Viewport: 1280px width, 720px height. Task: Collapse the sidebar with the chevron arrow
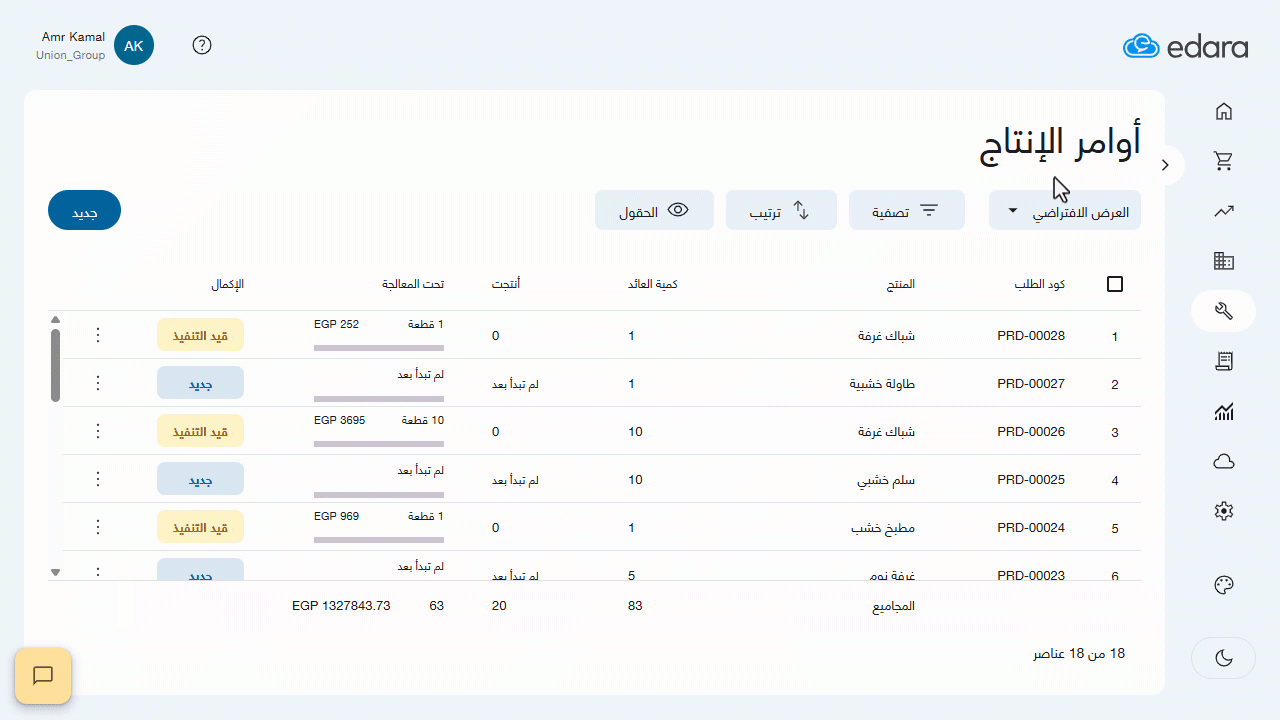pos(1165,165)
